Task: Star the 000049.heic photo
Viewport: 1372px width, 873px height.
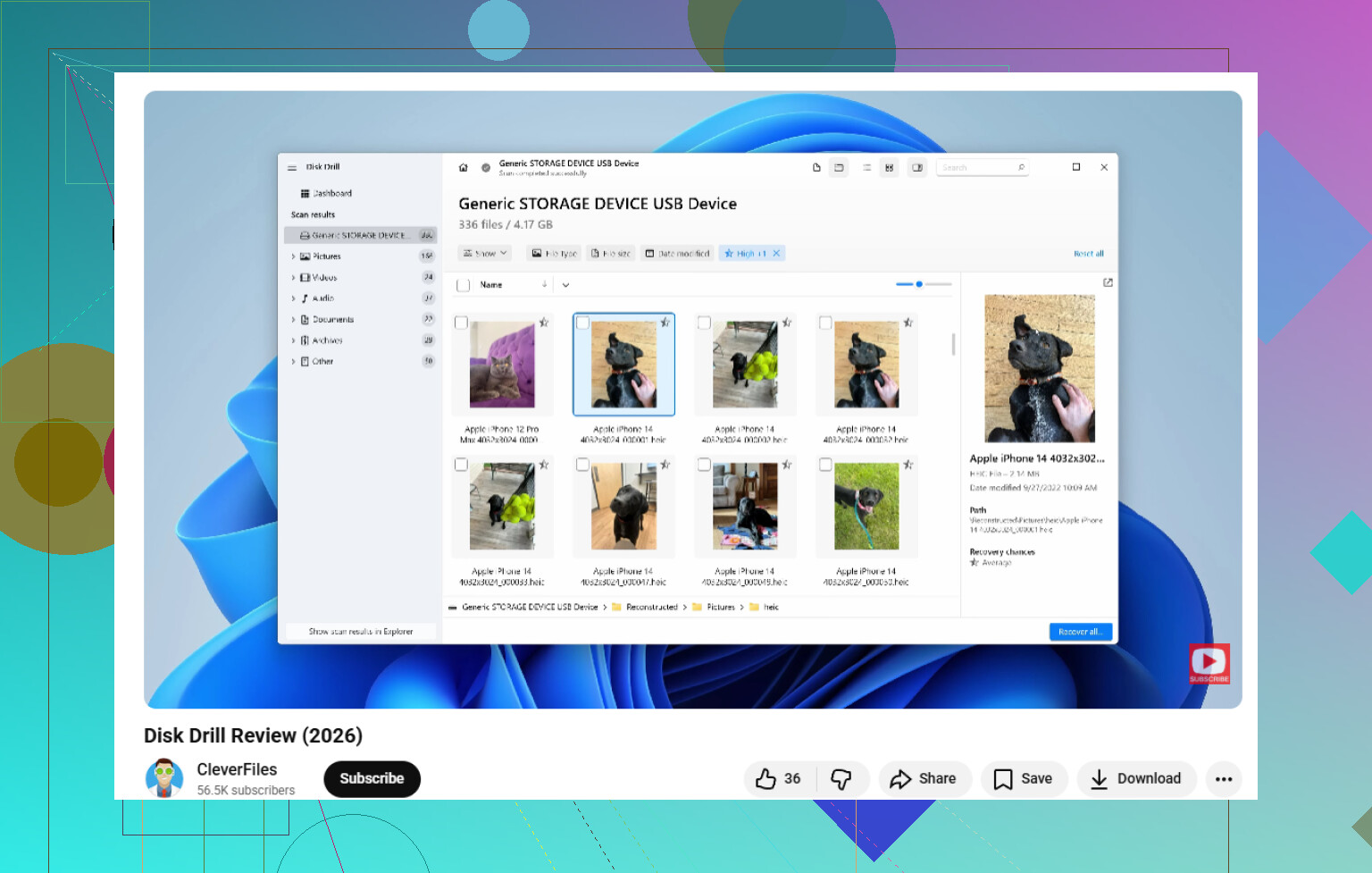Action: [786, 465]
